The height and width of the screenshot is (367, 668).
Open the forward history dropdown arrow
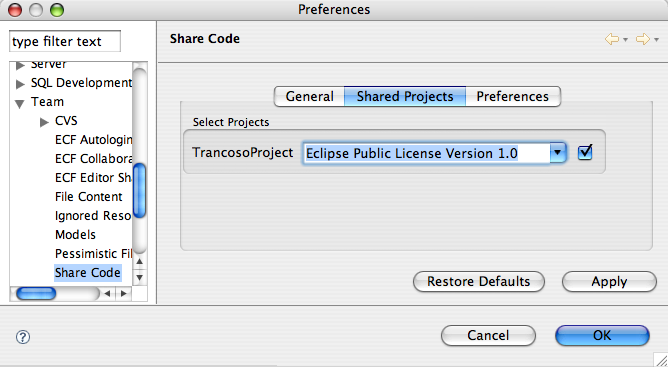coord(656,40)
